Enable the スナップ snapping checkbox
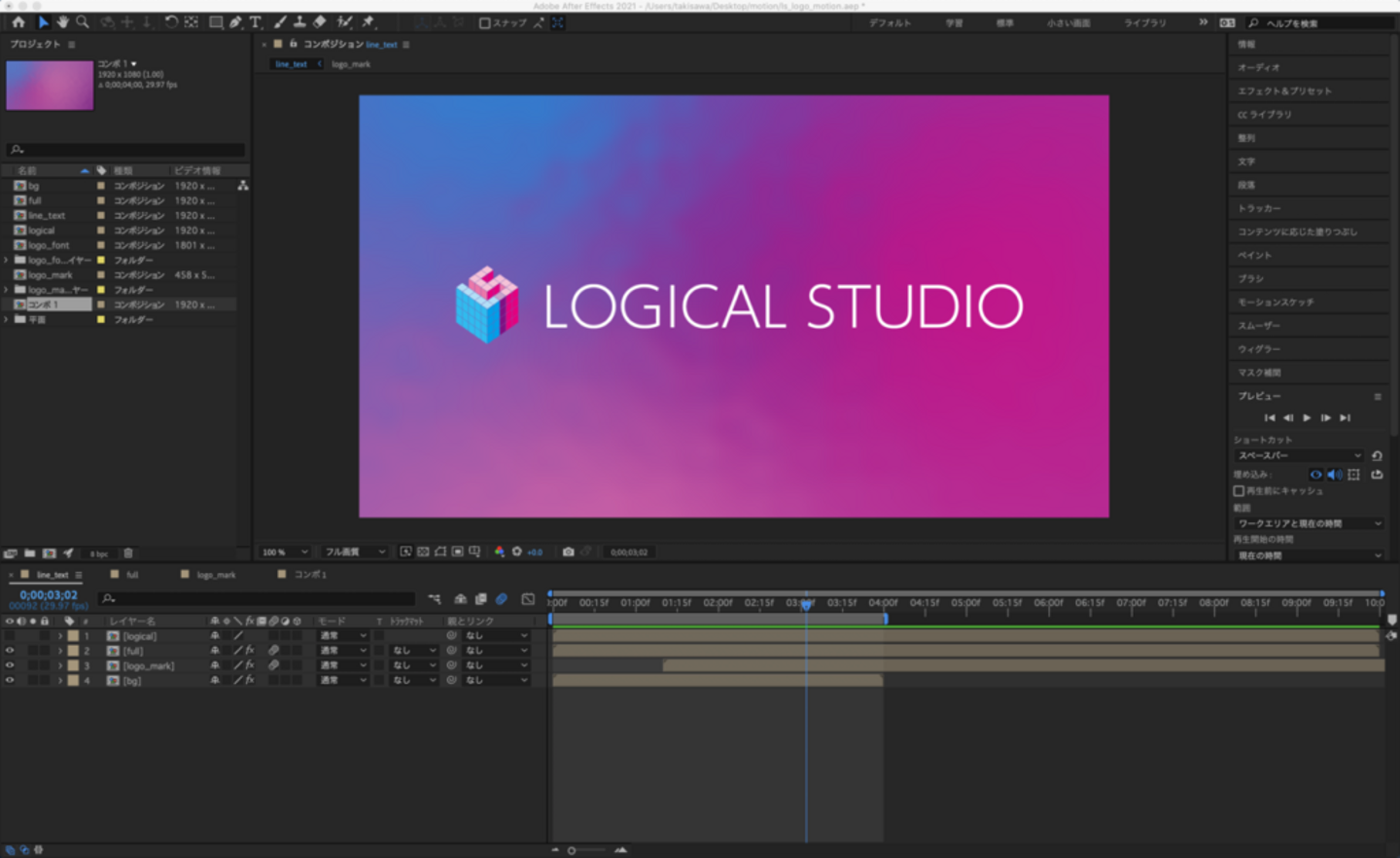Image resolution: width=1400 pixels, height=858 pixels. pyautogui.click(x=485, y=22)
